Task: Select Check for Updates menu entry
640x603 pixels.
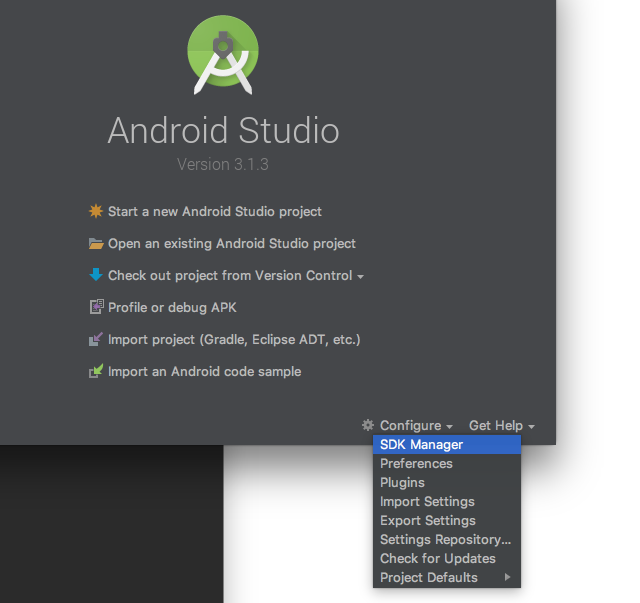Action: [x=447, y=558]
